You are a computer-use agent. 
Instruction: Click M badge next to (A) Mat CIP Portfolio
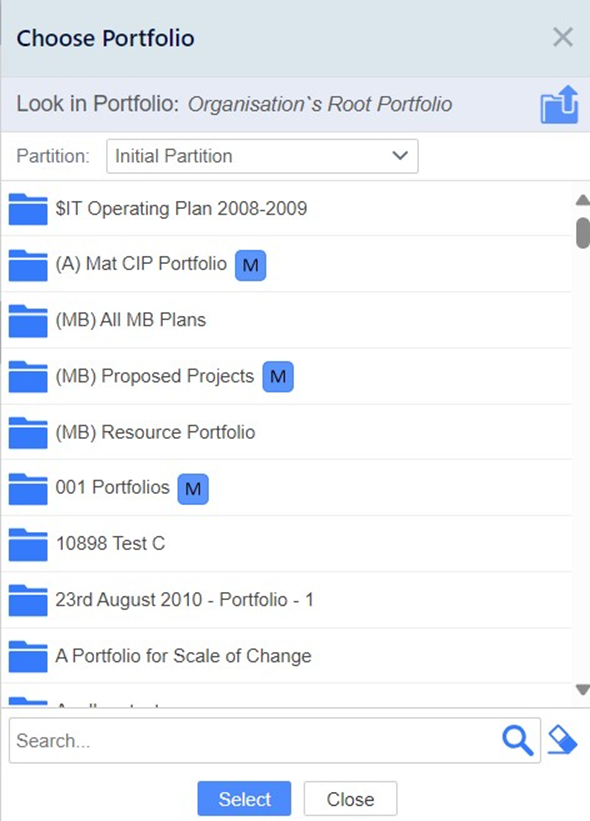tap(250, 265)
